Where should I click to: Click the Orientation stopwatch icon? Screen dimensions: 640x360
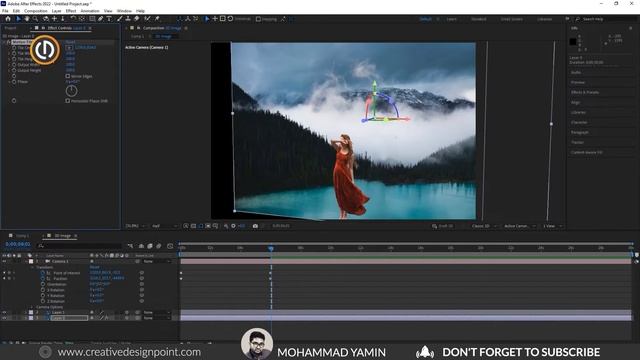[43, 284]
